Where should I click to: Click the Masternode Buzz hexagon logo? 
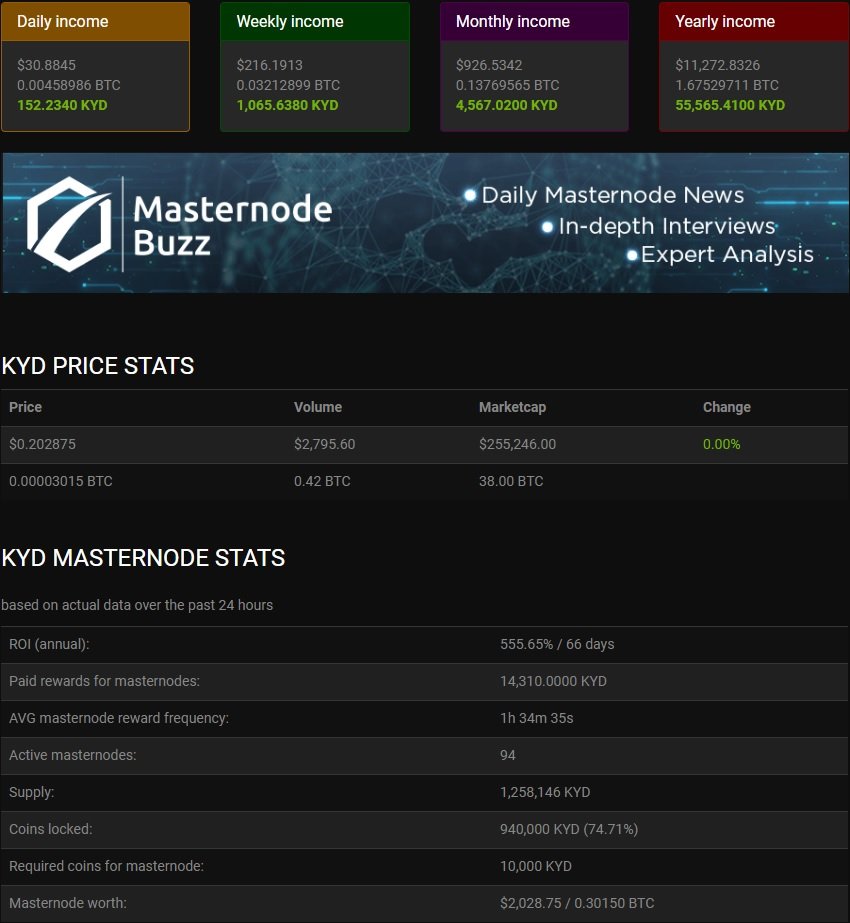(69, 224)
